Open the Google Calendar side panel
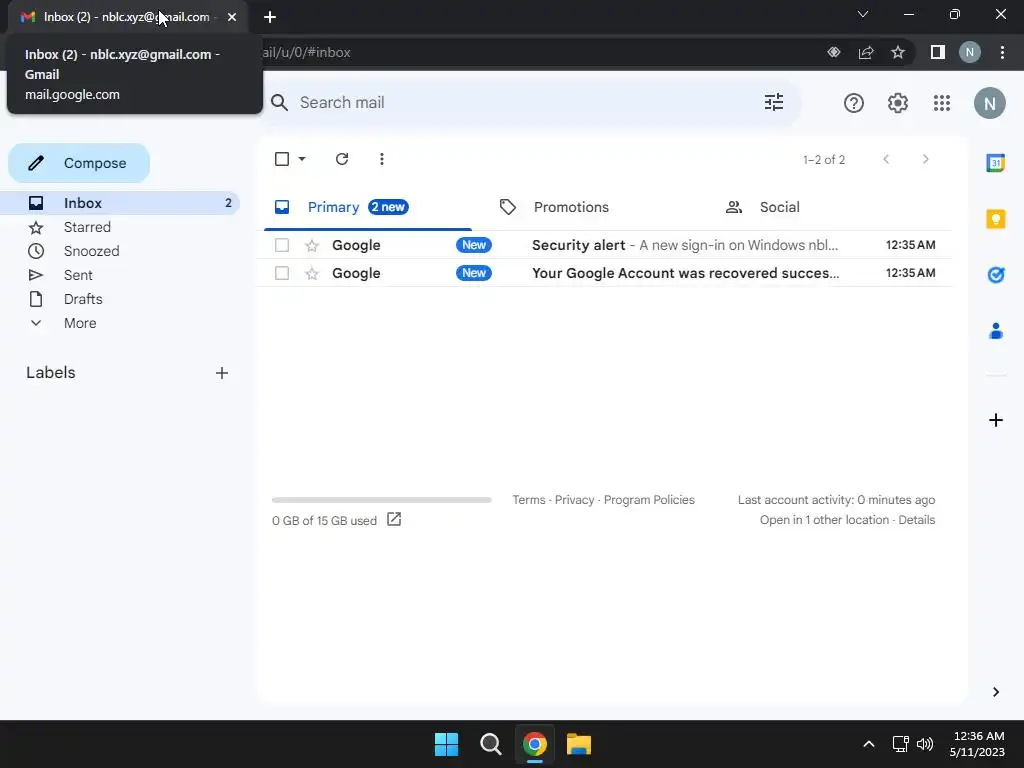This screenshot has height=768, width=1024. [995, 163]
